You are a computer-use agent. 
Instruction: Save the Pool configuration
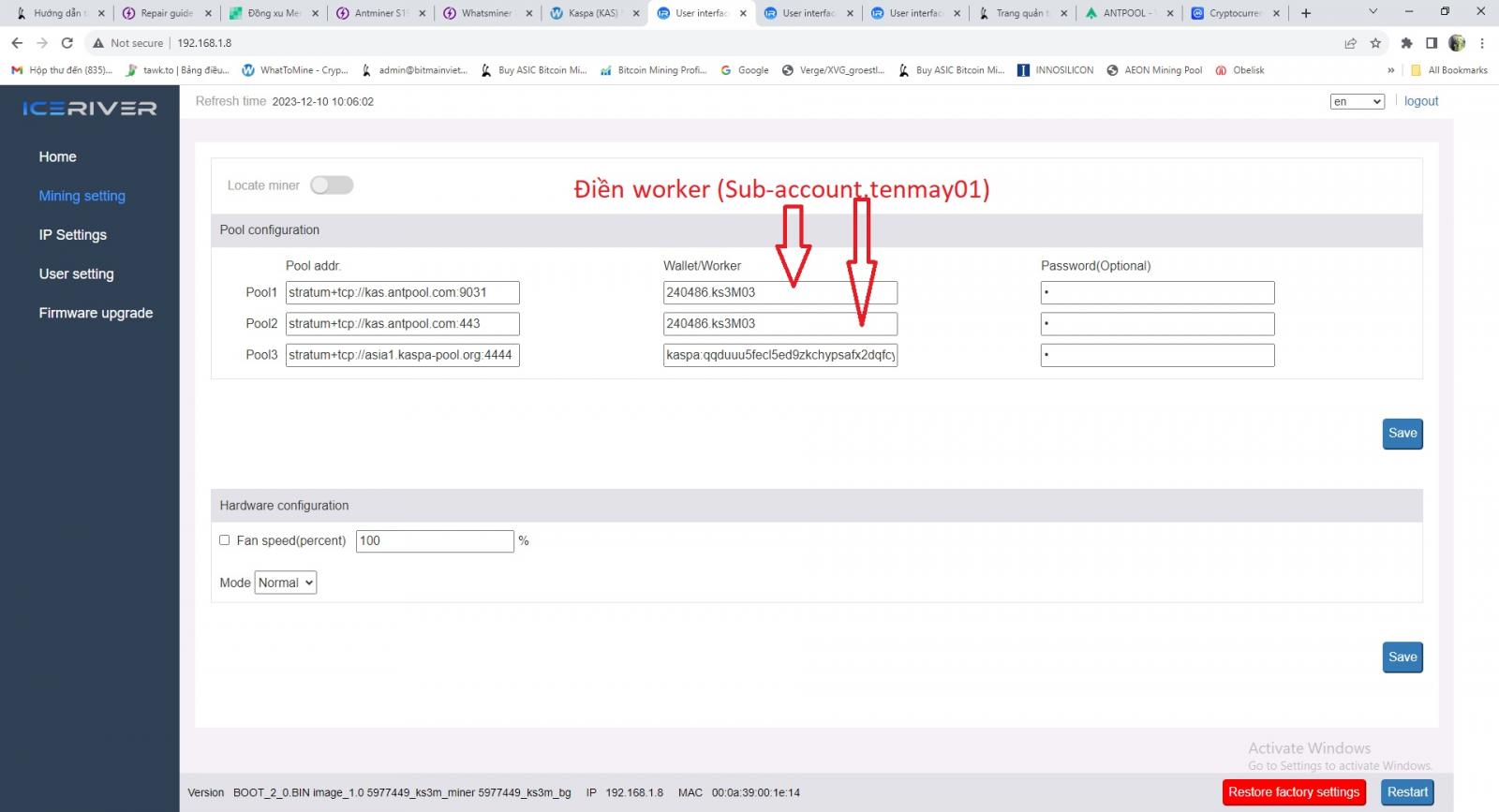[1403, 434]
